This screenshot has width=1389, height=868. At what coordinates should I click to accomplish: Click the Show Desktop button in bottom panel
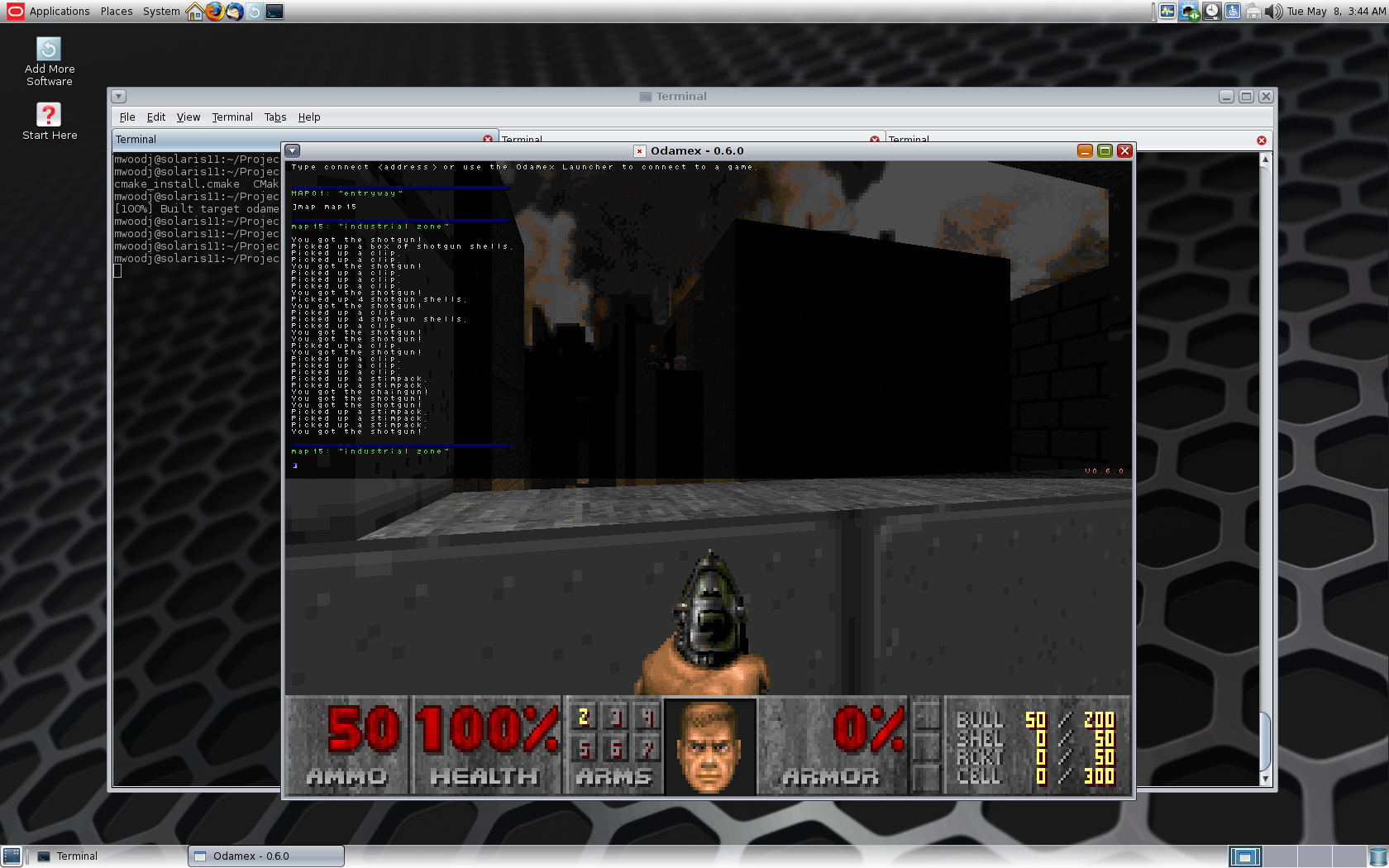click(x=11, y=856)
